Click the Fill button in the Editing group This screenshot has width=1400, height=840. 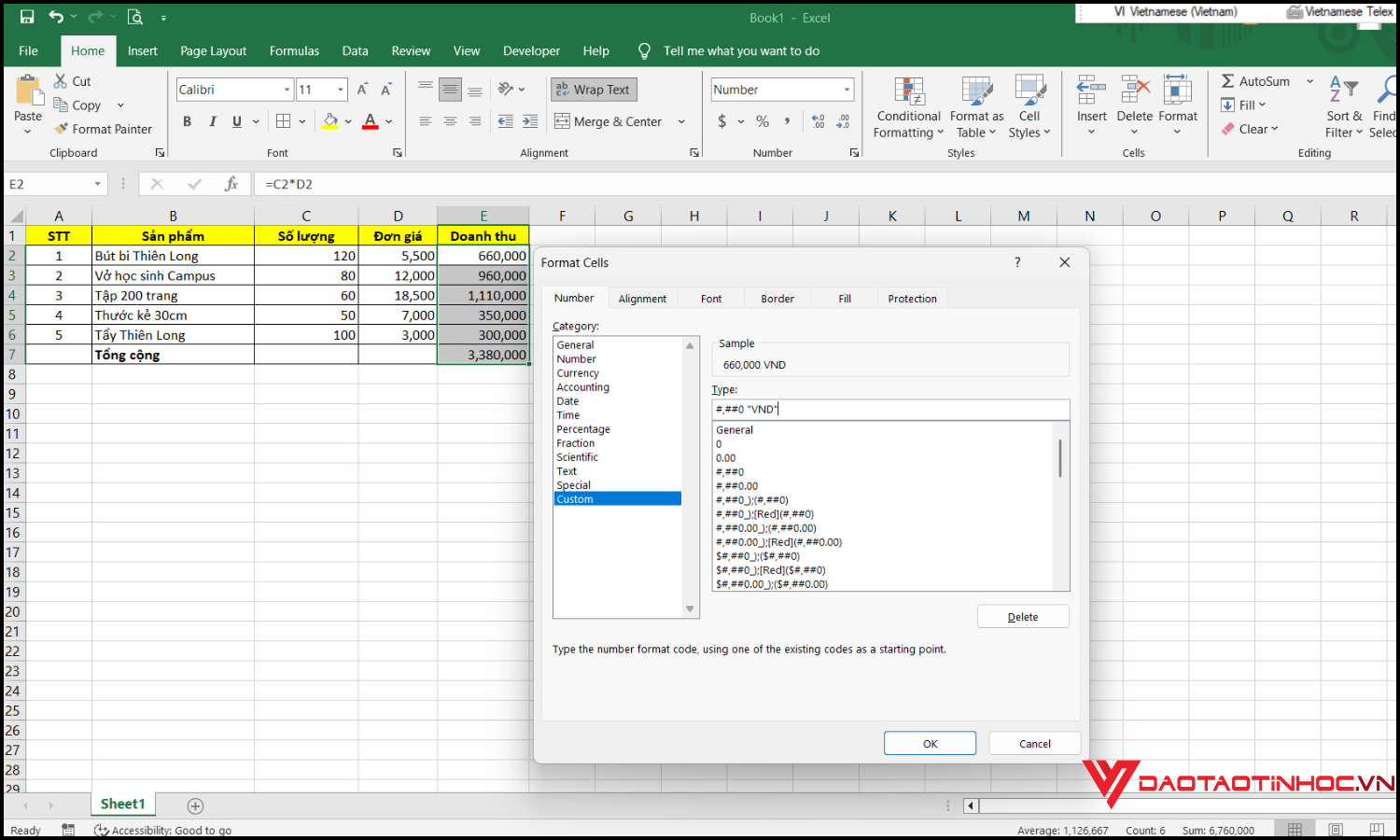click(x=1244, y=105)
